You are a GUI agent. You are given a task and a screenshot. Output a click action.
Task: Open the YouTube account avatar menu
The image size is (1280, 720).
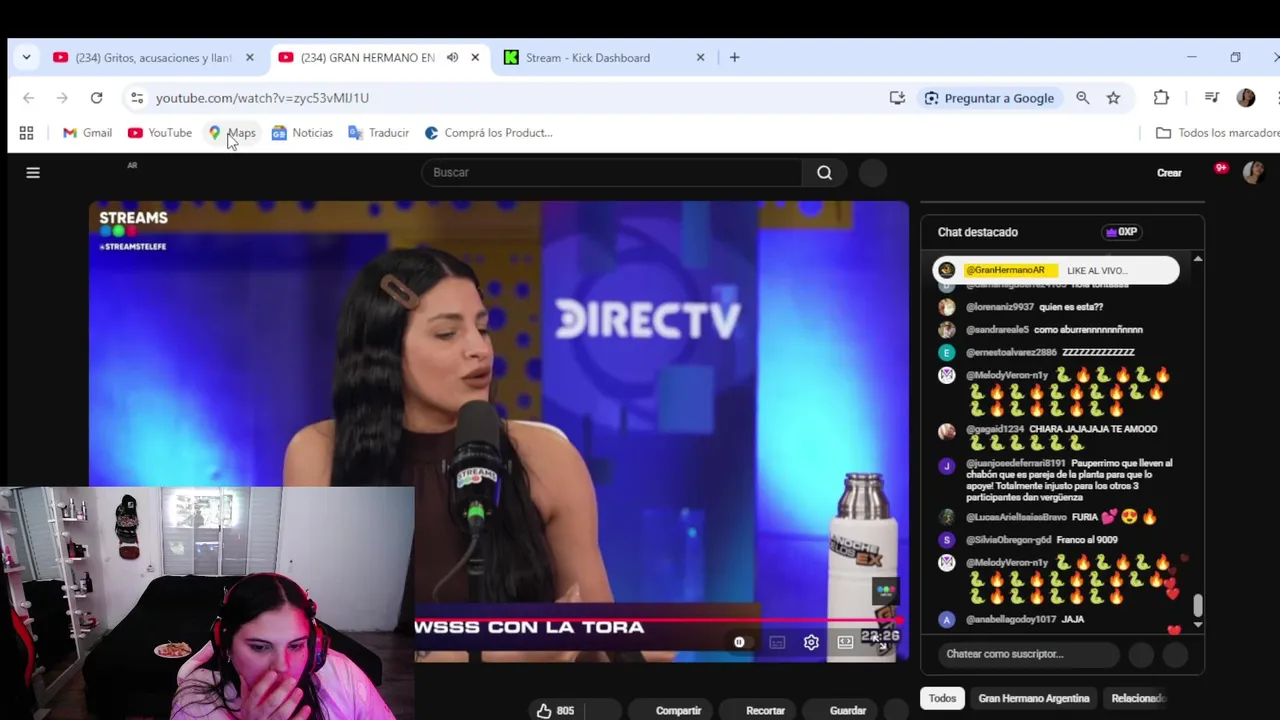(1253, 172)
